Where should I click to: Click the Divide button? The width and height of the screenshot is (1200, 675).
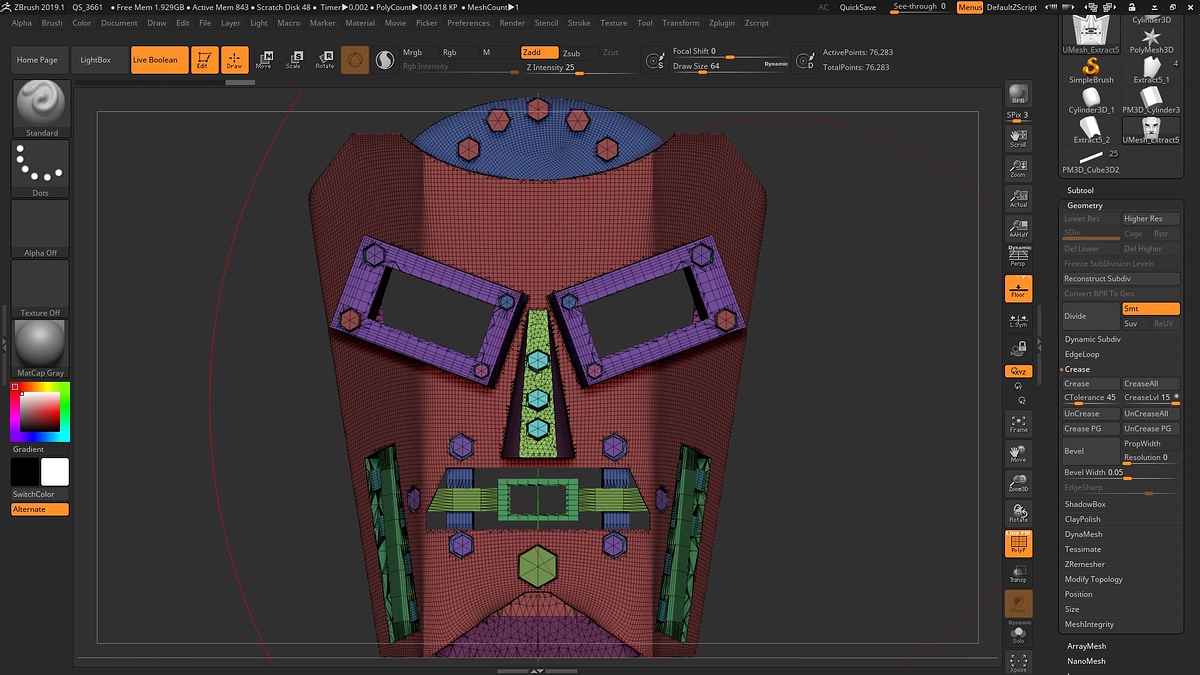point(1091,316)
